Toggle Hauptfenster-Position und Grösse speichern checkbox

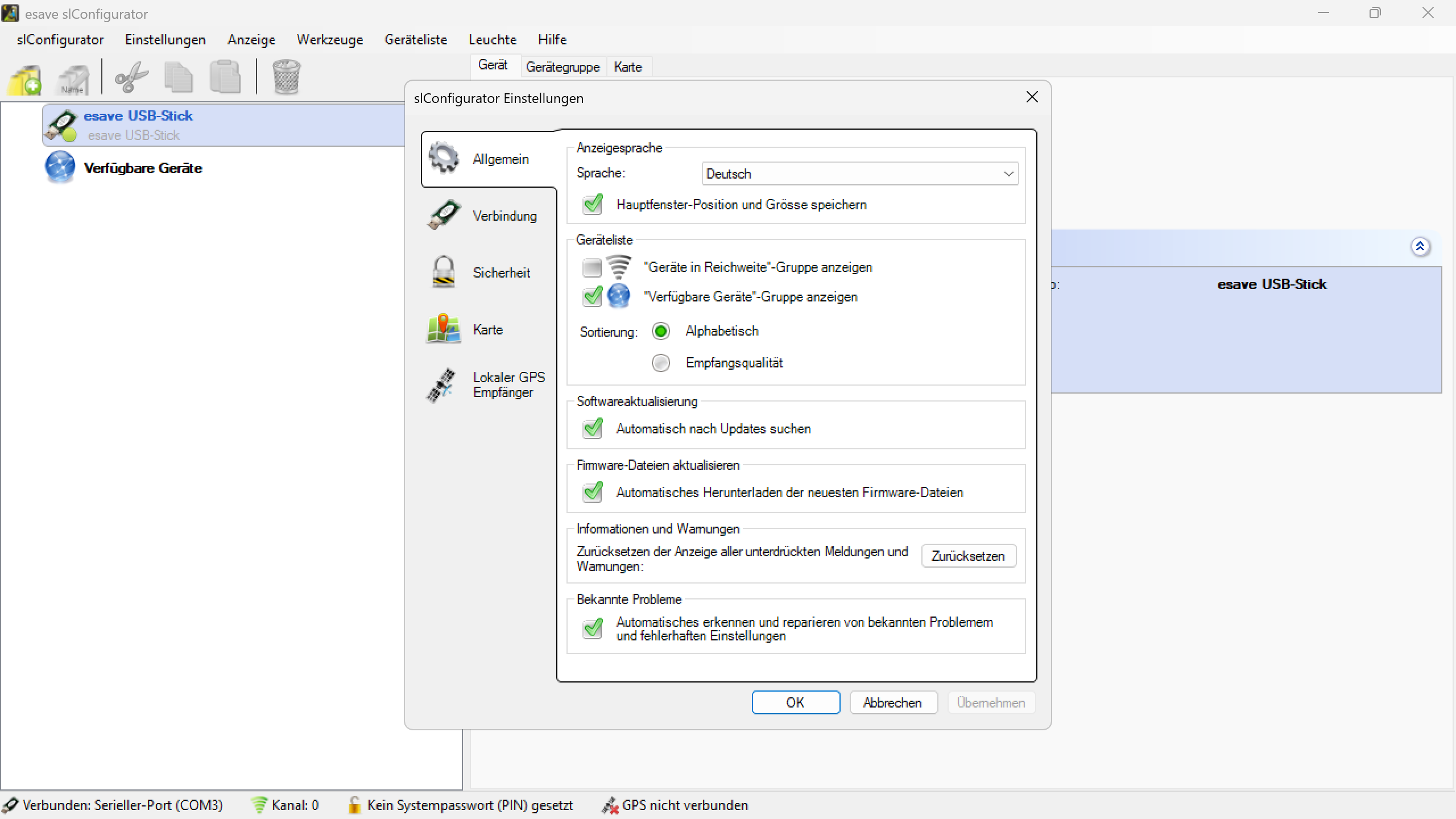click(593, 204)
